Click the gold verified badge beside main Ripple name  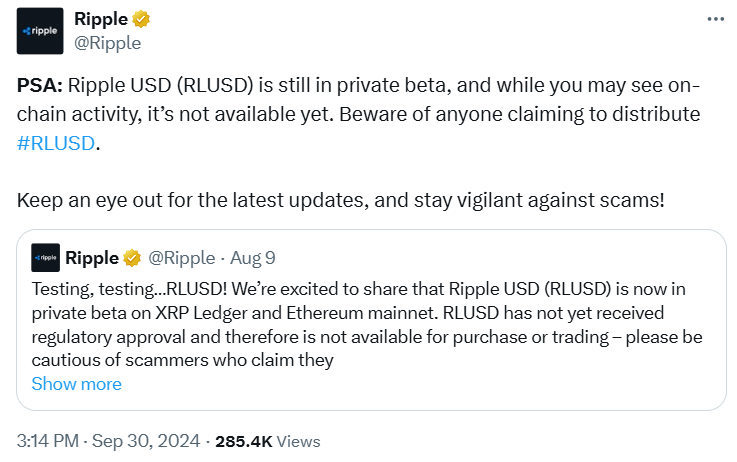tap(142, 20)
